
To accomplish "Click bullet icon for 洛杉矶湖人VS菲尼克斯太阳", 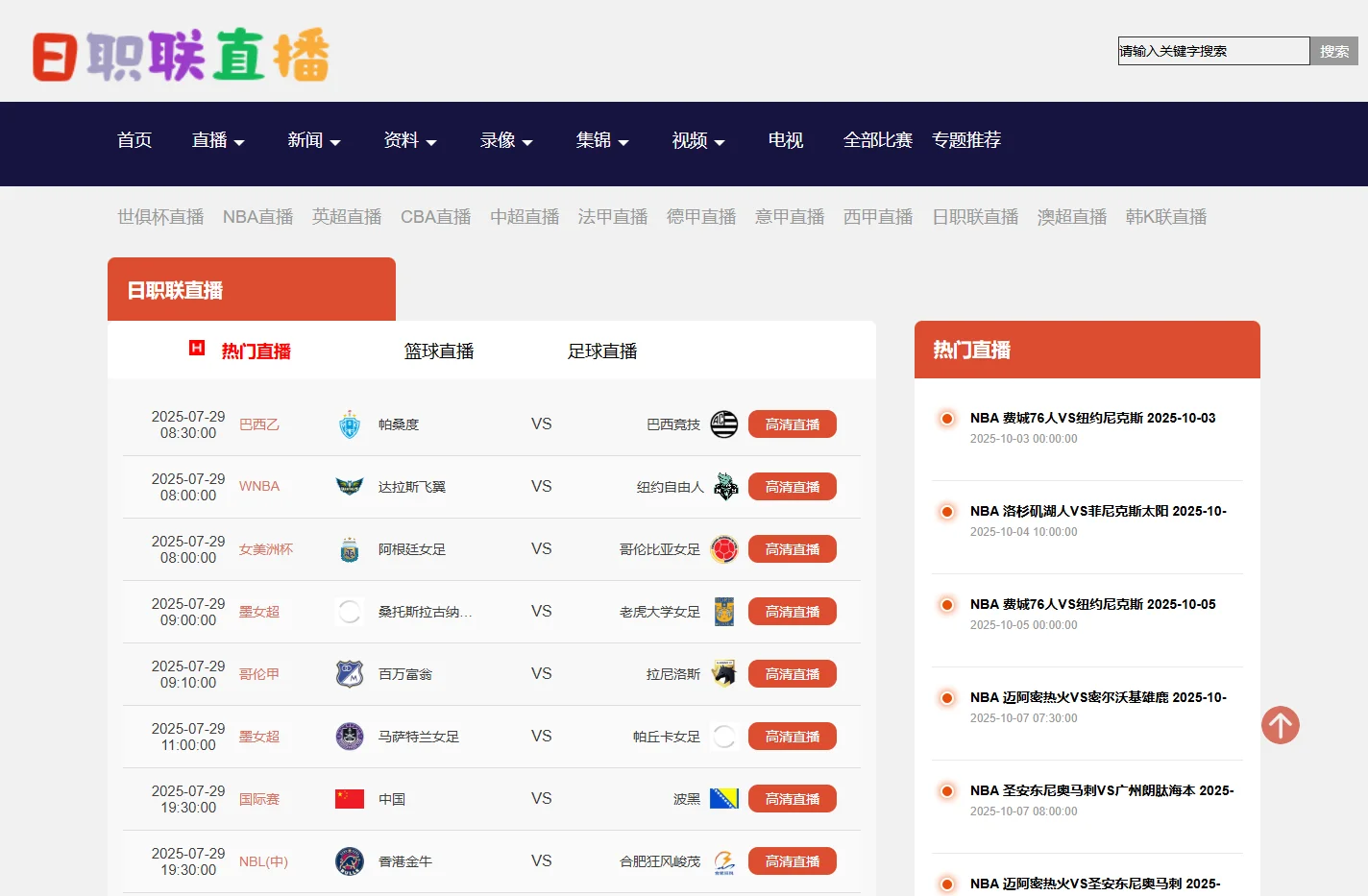I will pyautogui.click(x=947, y=511).
